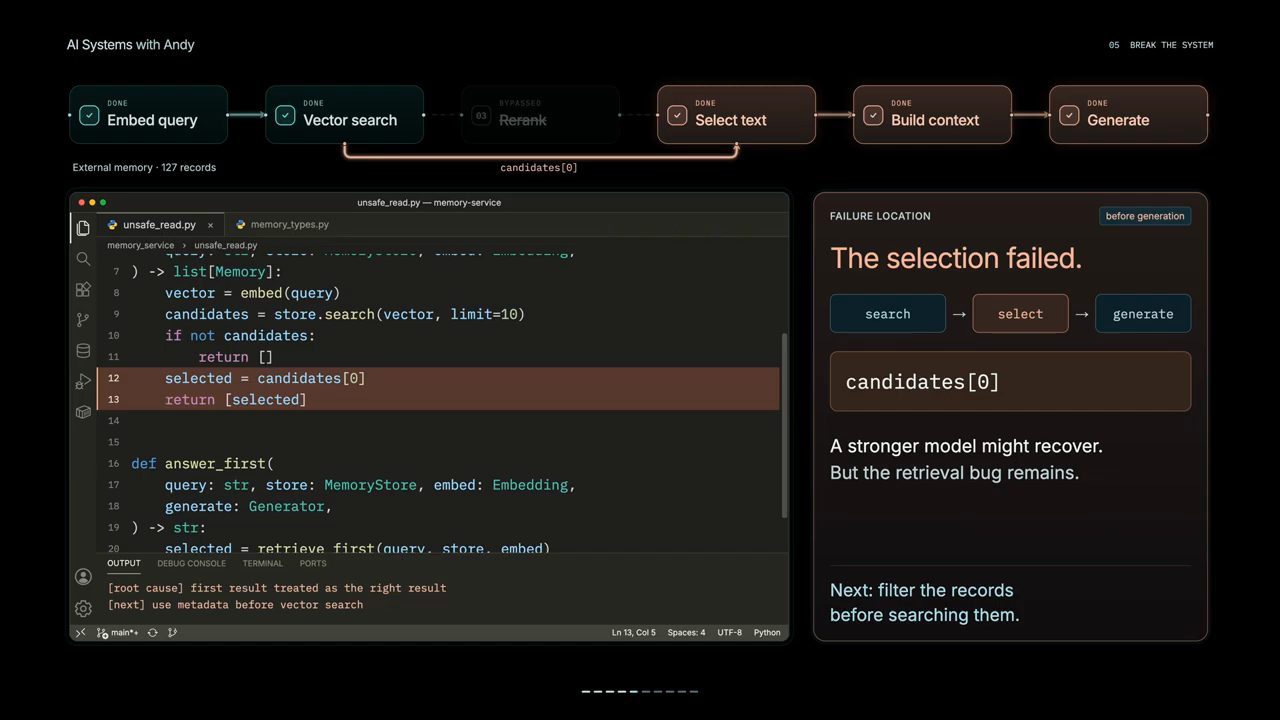Open the package box icon in activity bar
The width and height of the screenshot is (1280, 720).
83,412
